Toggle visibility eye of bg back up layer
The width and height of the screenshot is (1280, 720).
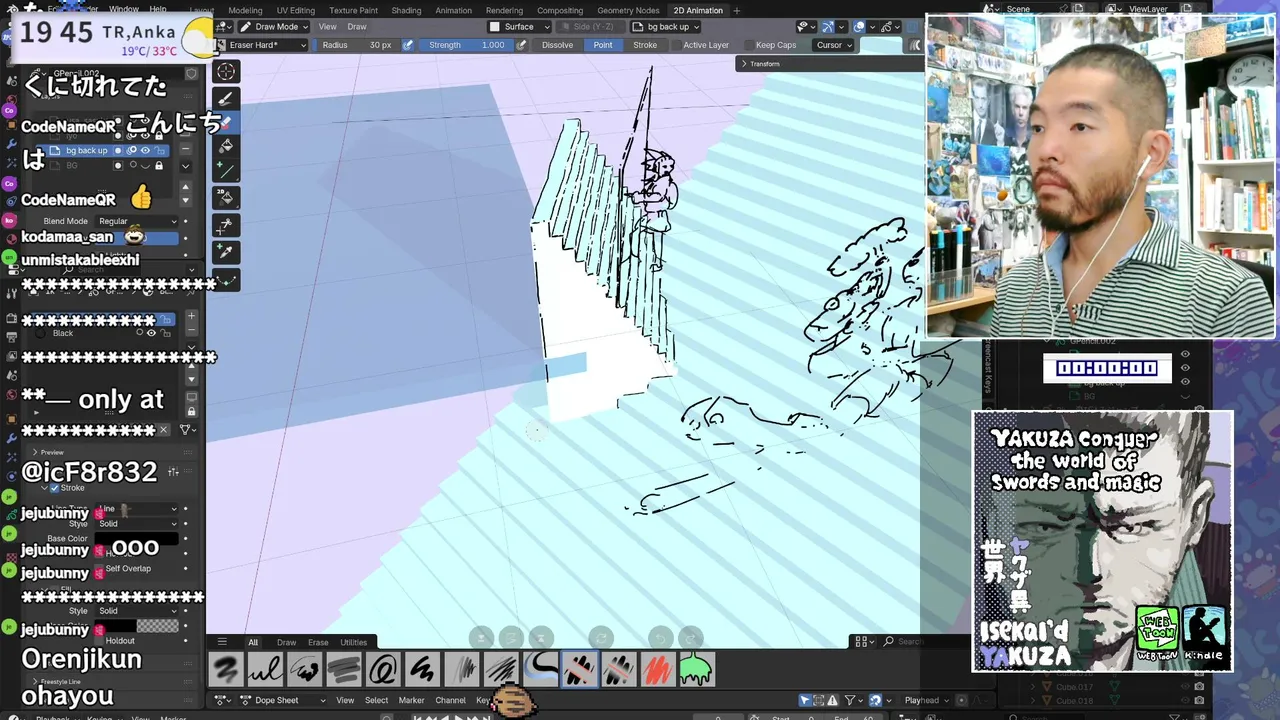[x=145, y=151]
